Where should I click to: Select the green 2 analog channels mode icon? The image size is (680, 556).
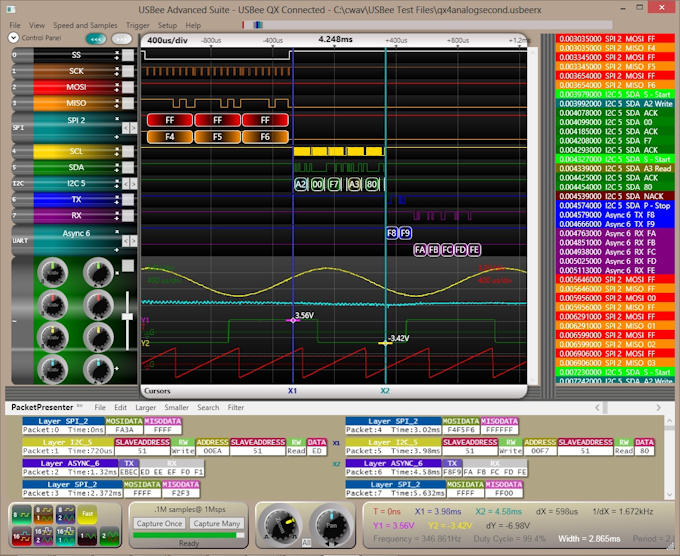click(x=110, y=536)
